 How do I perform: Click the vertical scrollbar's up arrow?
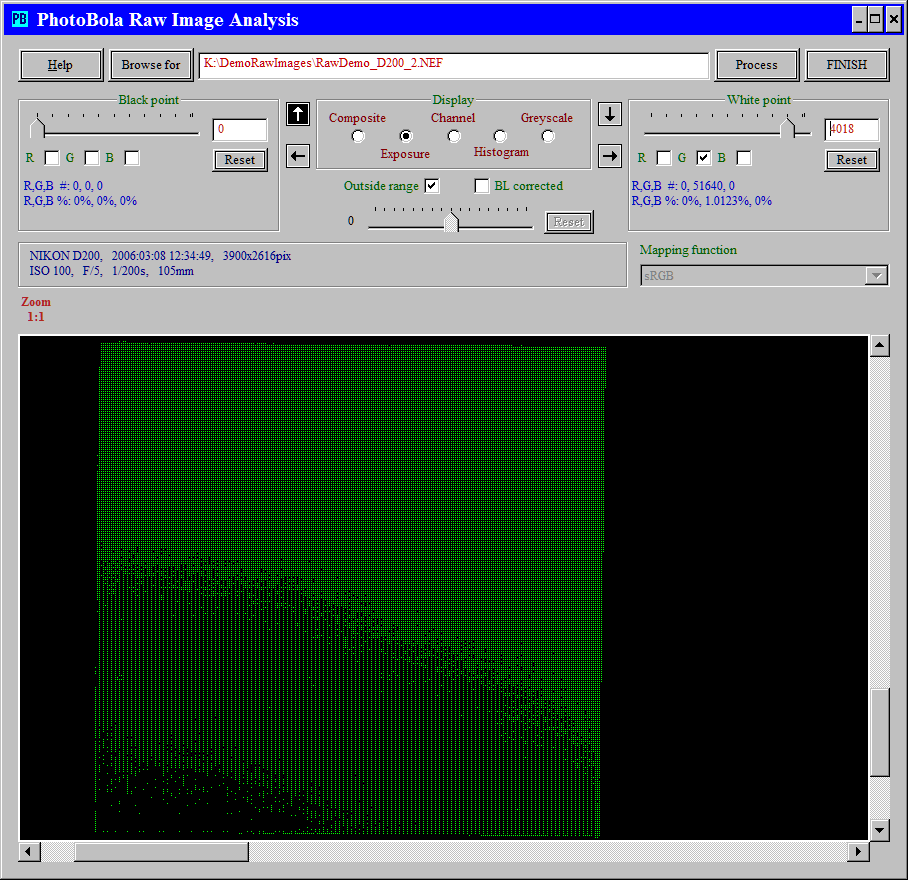point(879,346)
